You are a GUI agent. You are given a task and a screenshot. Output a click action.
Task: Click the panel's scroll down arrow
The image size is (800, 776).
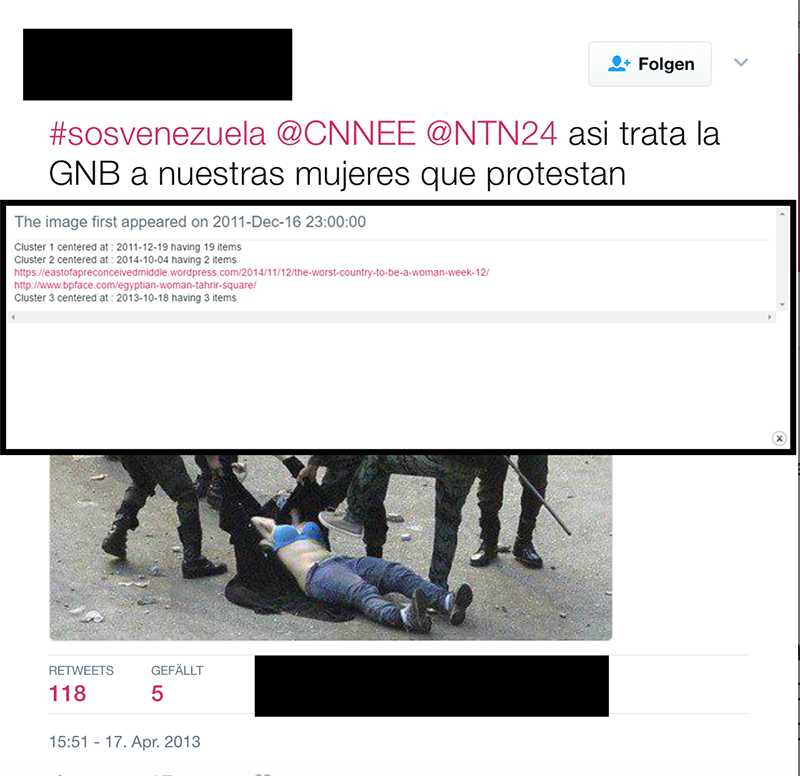coord(782,305)
